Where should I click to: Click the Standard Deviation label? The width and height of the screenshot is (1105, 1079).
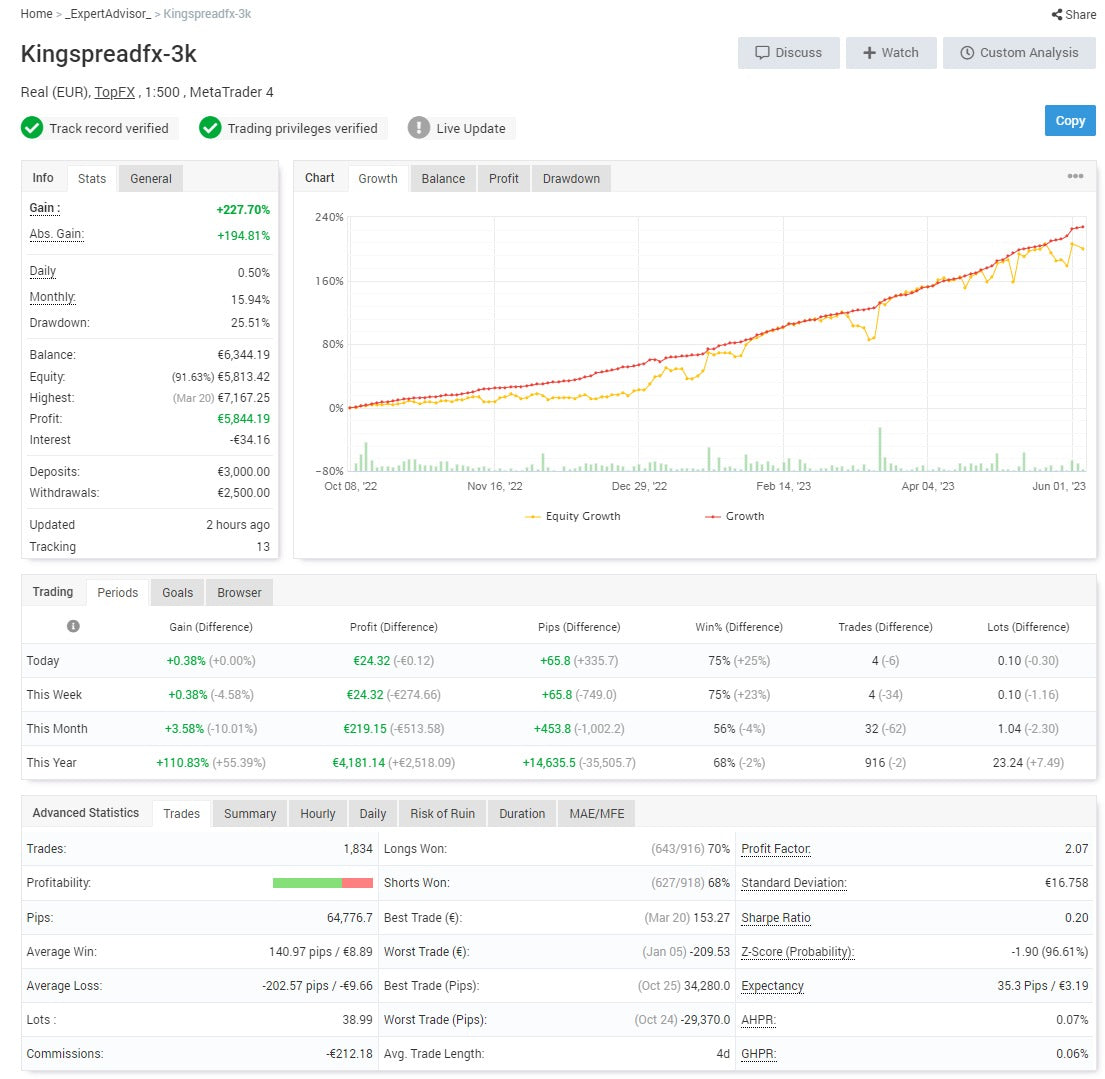click(x=794, y=882)
